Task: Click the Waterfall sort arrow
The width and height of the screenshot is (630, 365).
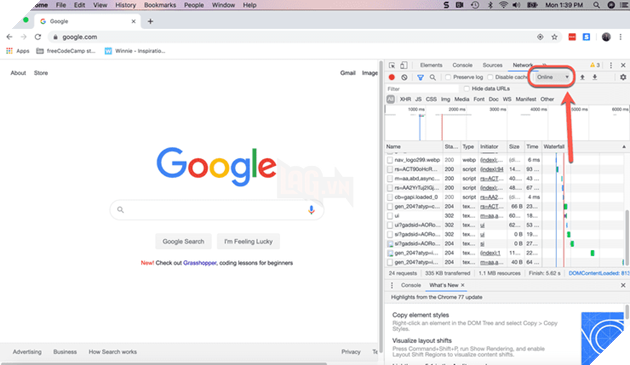Action: click(x=624, y=147)
